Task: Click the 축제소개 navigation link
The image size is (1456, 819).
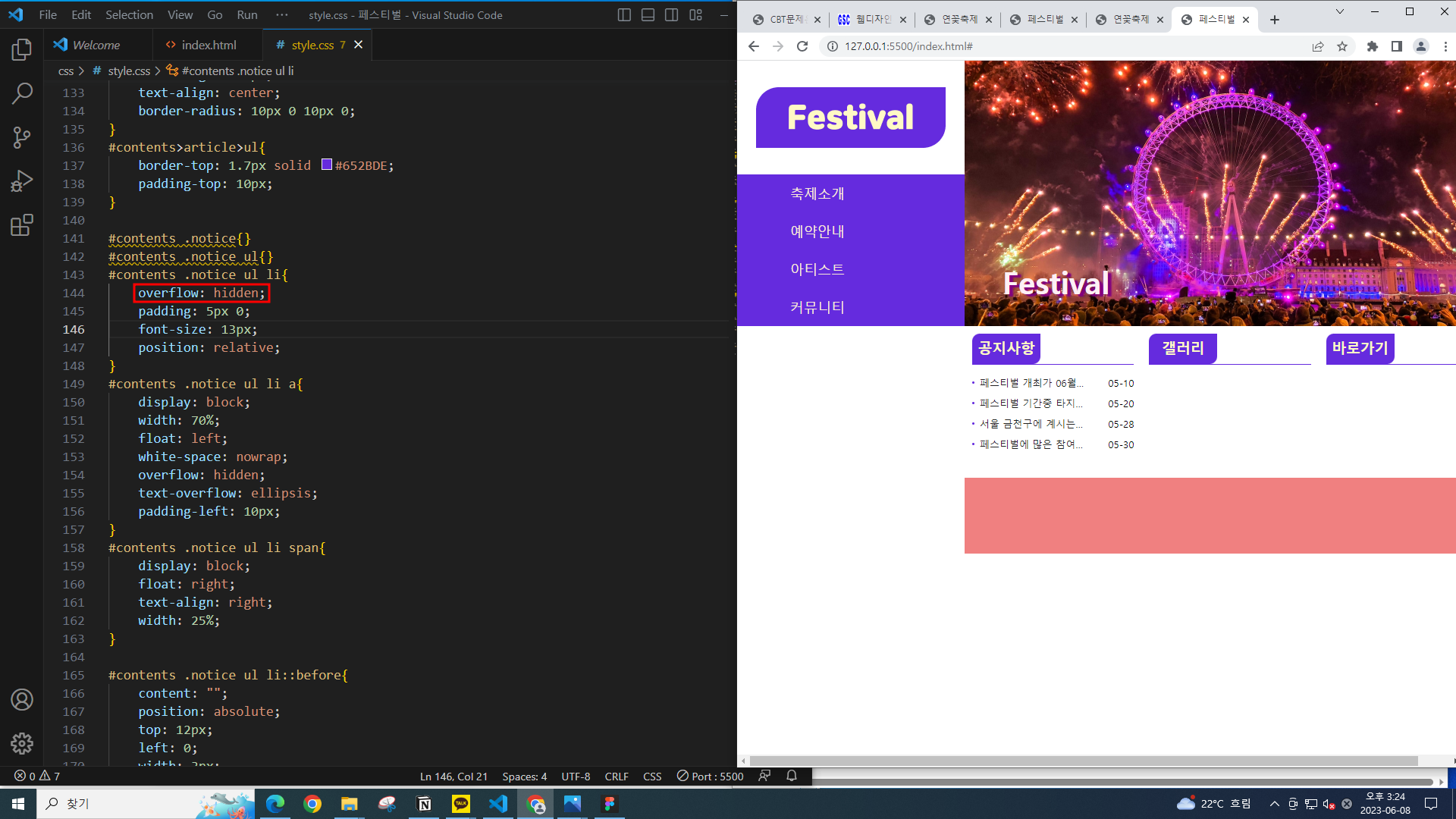Action: pyautogui.click(x=817, y=193)
